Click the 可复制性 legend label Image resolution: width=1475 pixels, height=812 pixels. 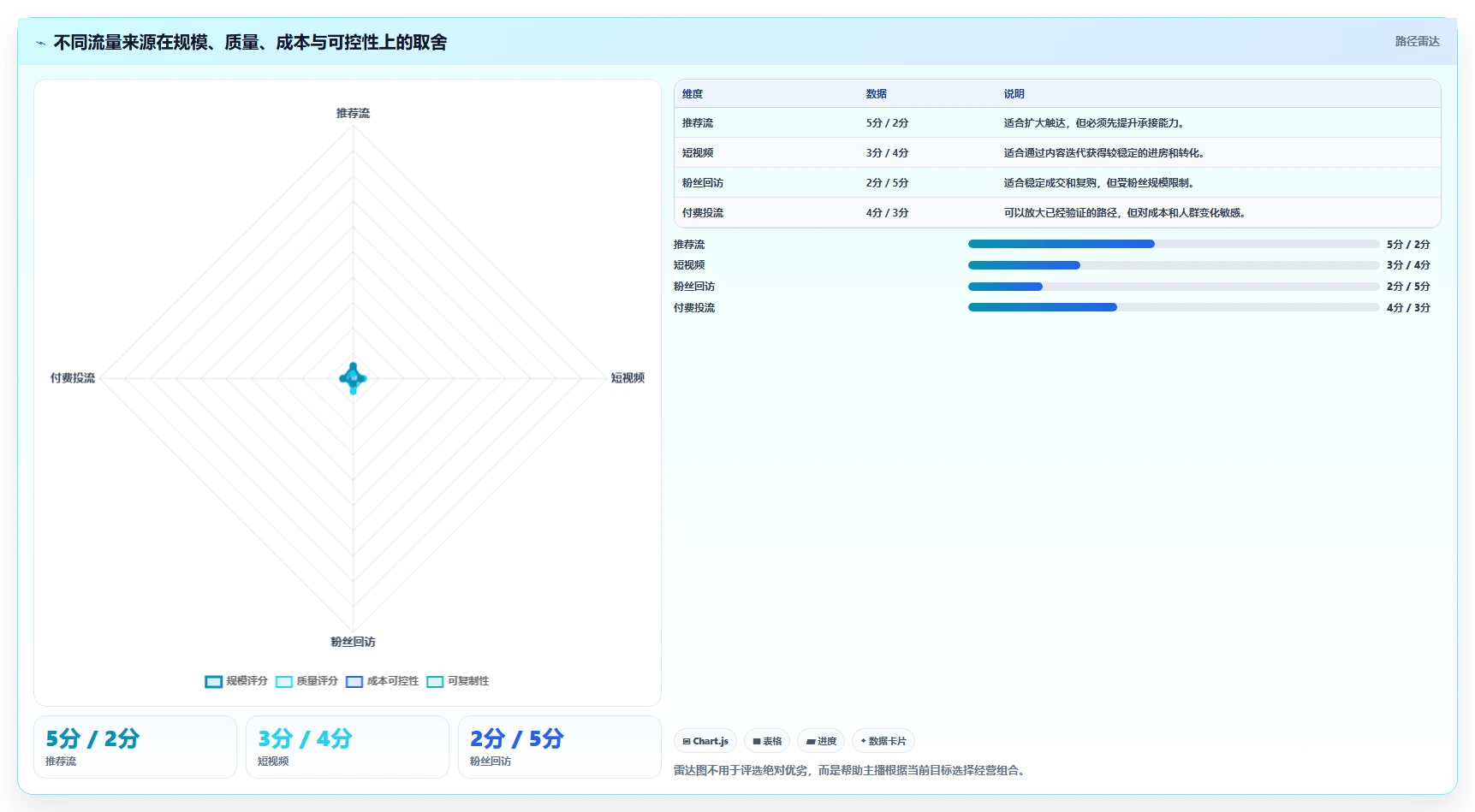point(468,681)
